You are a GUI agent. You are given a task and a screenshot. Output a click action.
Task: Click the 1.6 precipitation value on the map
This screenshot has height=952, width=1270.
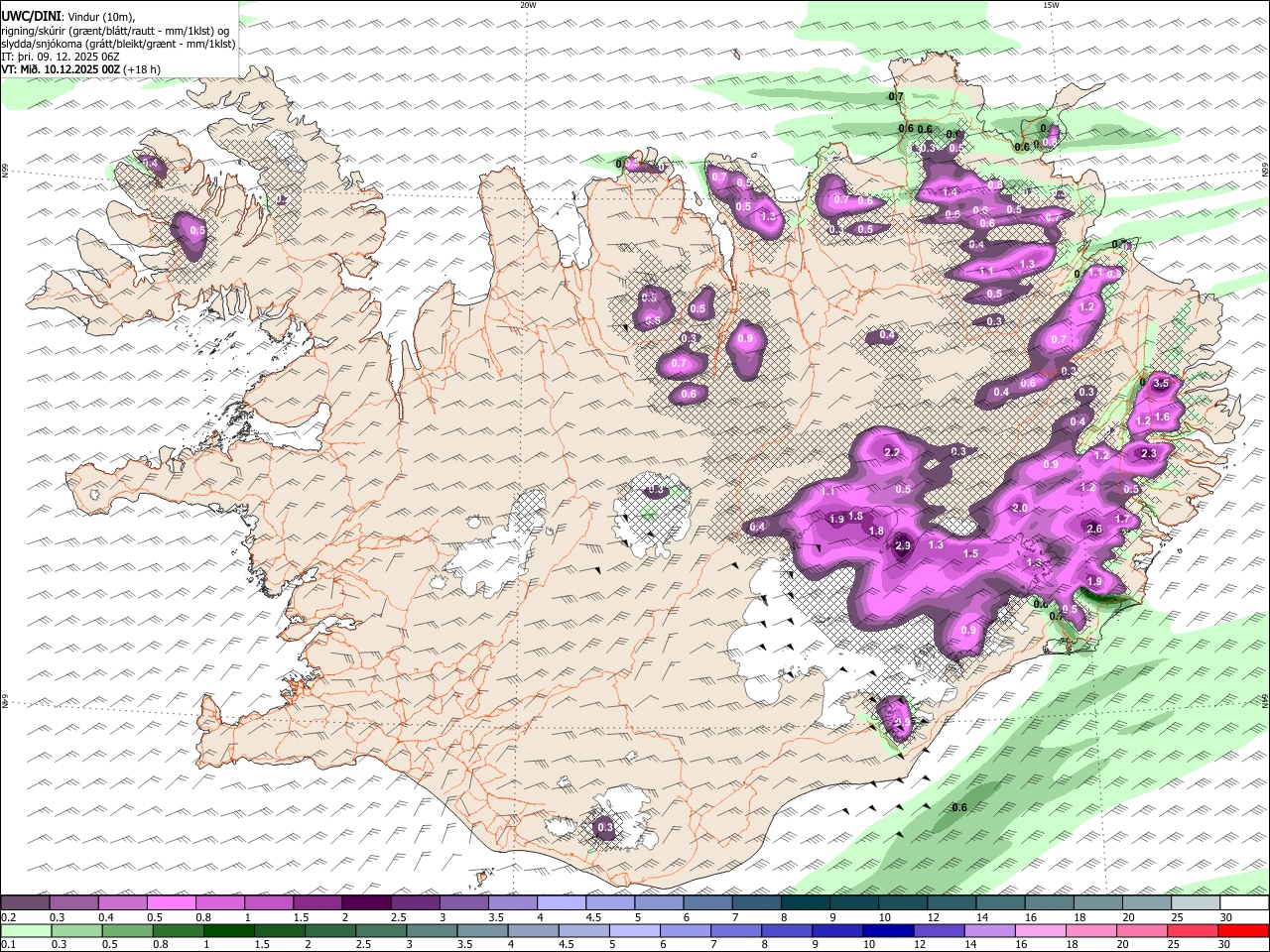1162,416
